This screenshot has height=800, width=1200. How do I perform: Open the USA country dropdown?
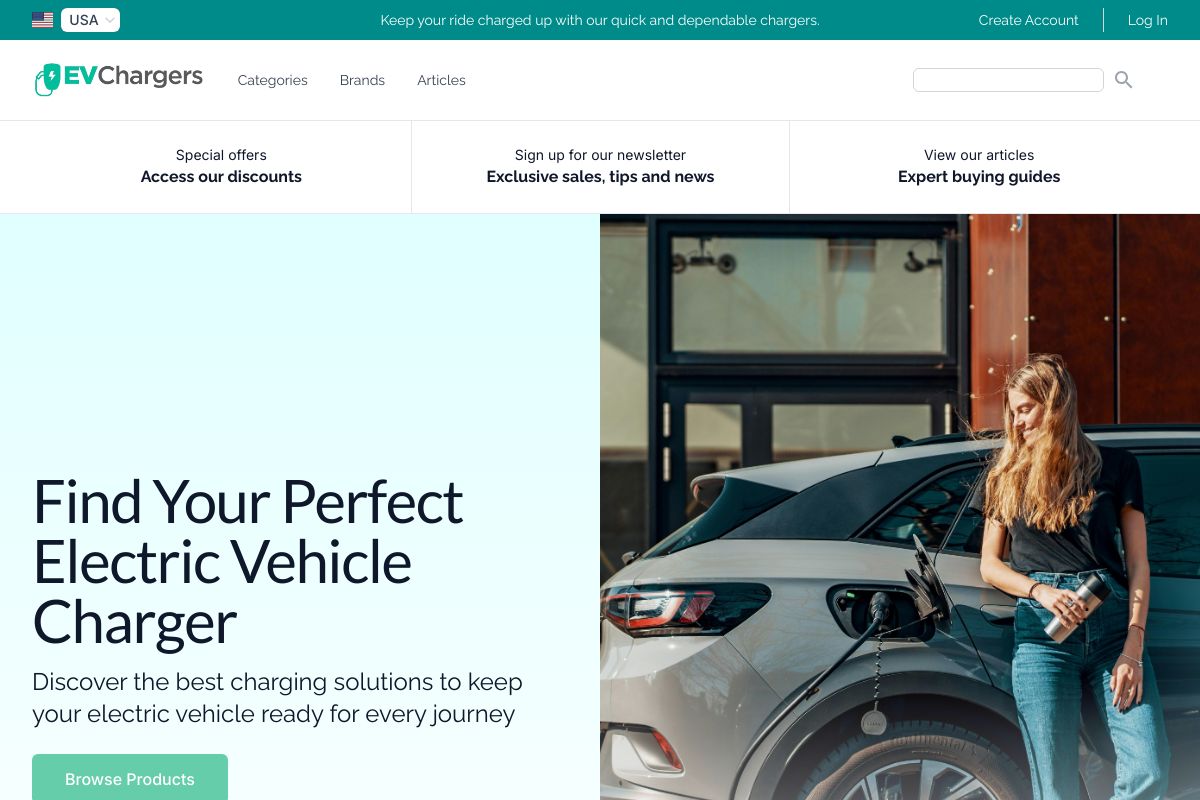90,20
